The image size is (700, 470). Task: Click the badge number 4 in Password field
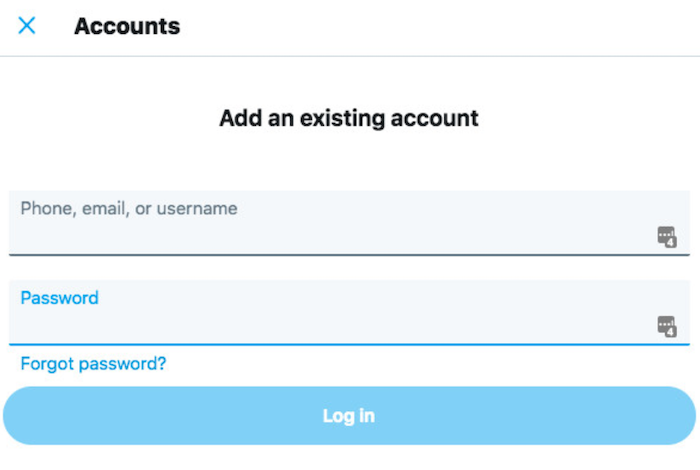(671, 332)
